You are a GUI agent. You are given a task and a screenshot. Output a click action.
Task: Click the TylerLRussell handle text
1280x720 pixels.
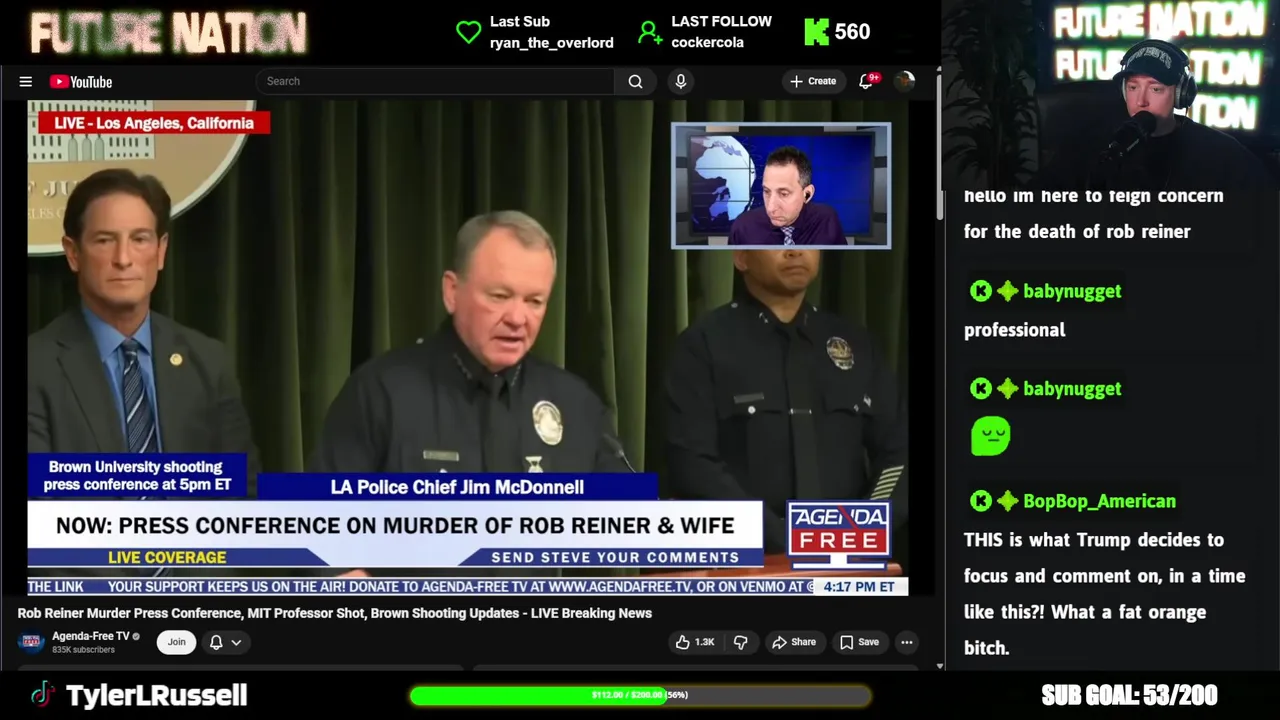click(x=156, y=695)
